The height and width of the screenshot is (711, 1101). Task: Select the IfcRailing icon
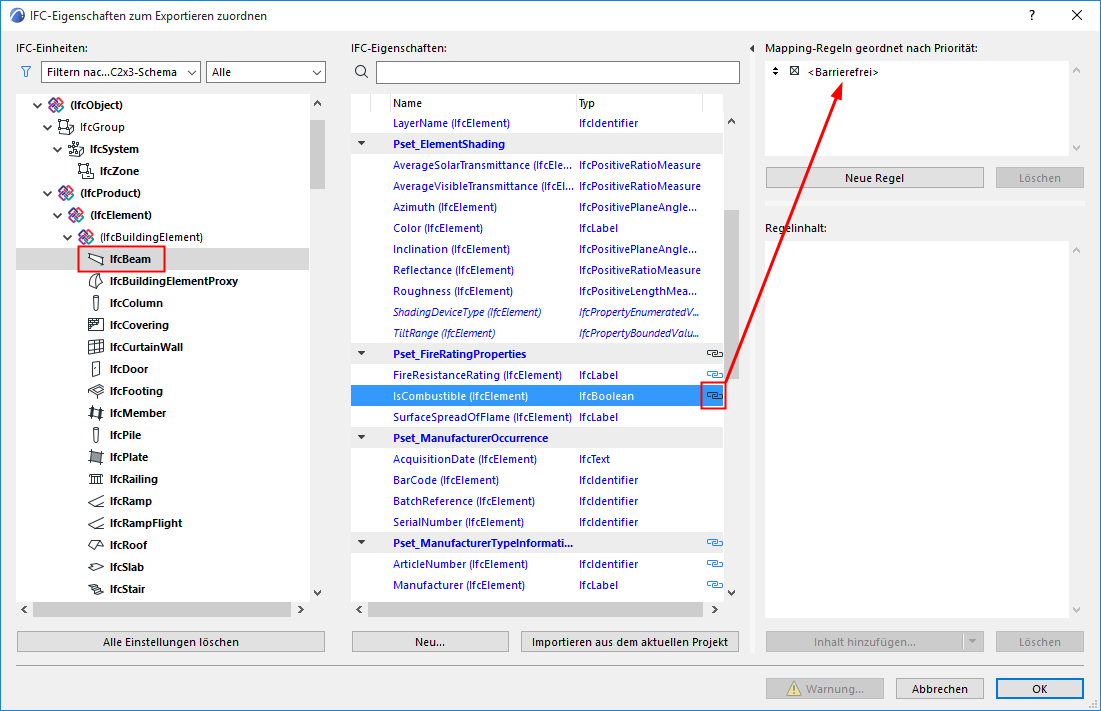(x=95, y=479)
